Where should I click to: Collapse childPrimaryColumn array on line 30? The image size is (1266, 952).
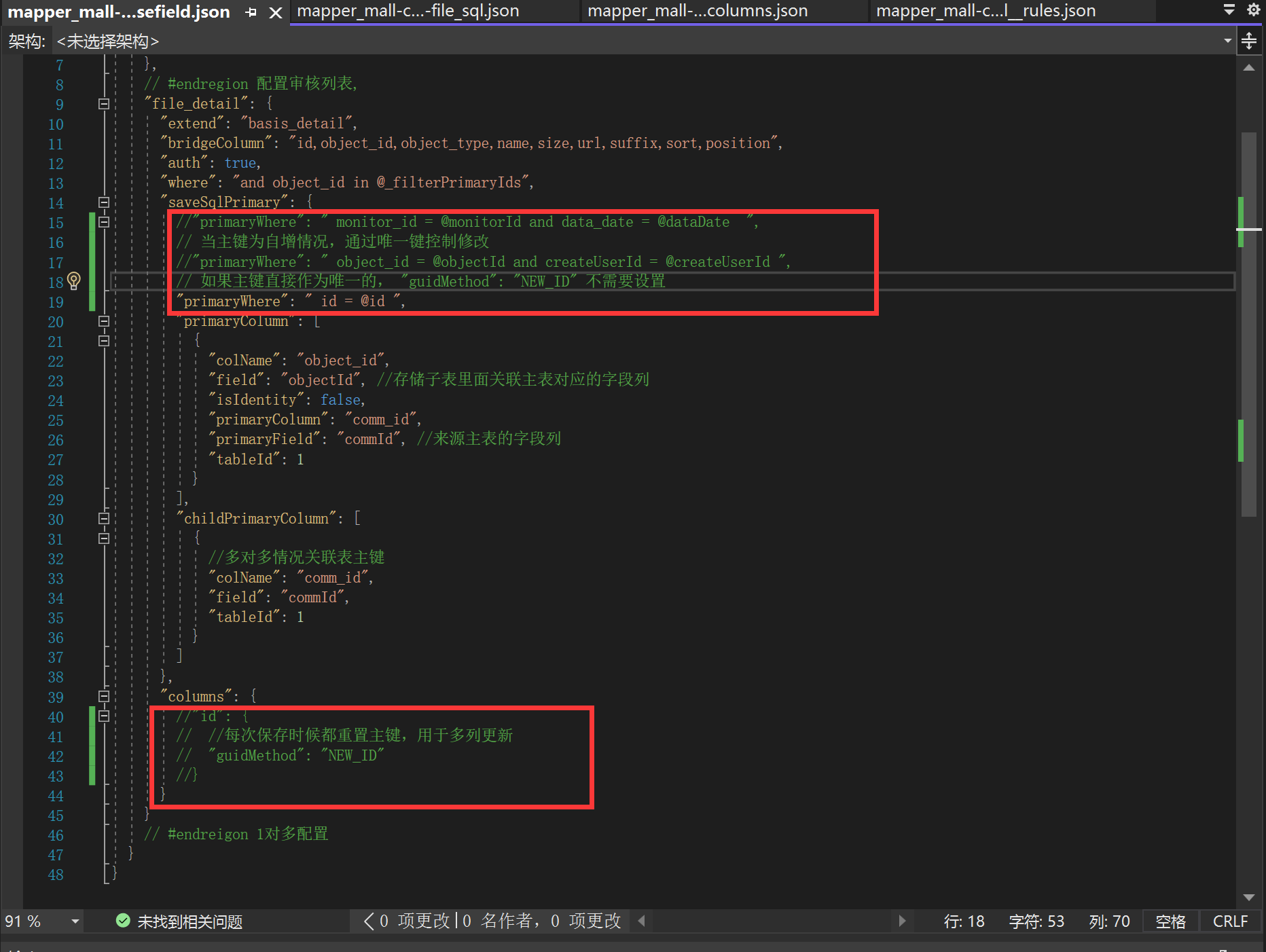[104, 519]
